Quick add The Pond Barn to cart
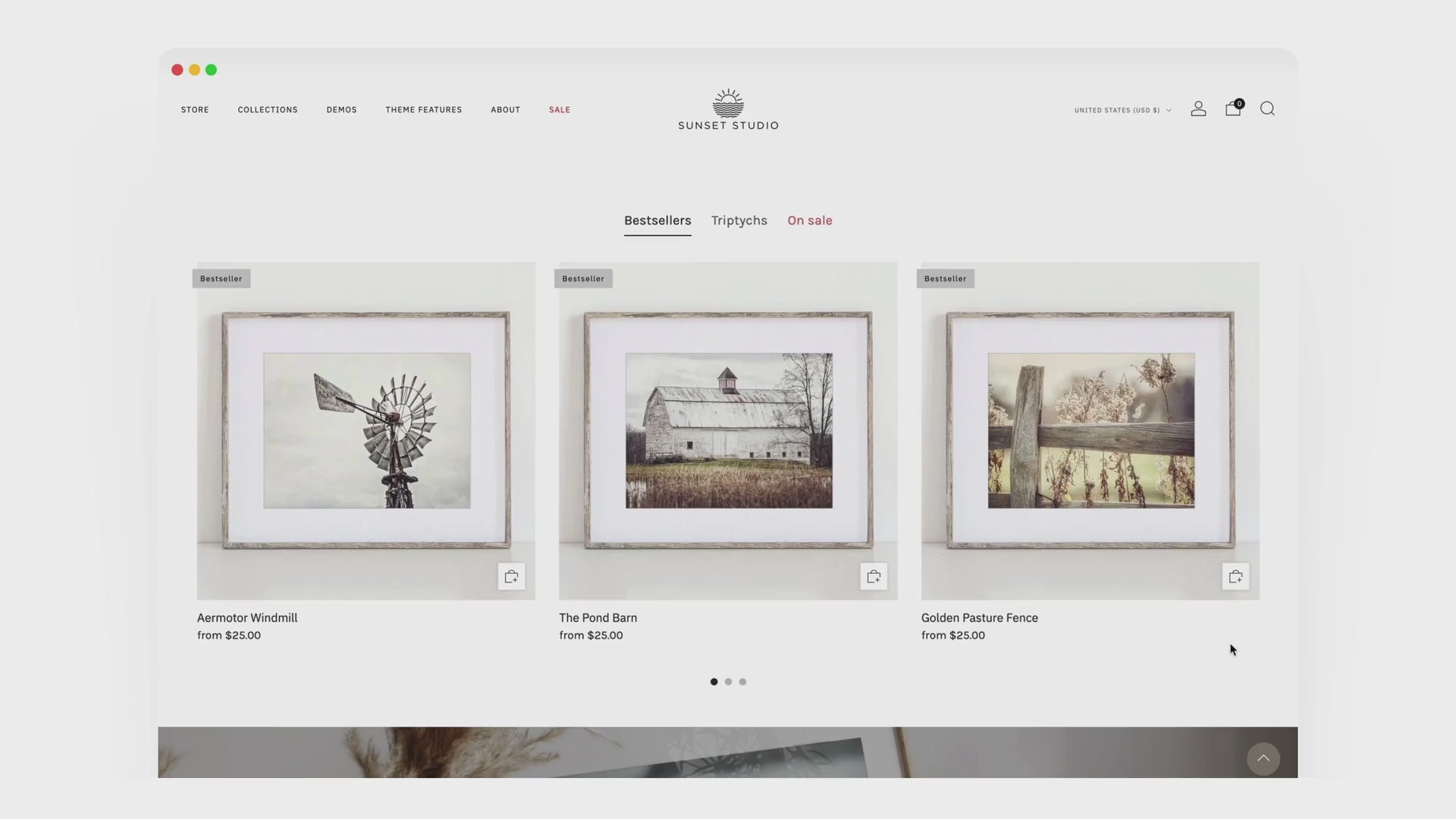Screen dimensions: 1456x819 click(x=874, y=577)
